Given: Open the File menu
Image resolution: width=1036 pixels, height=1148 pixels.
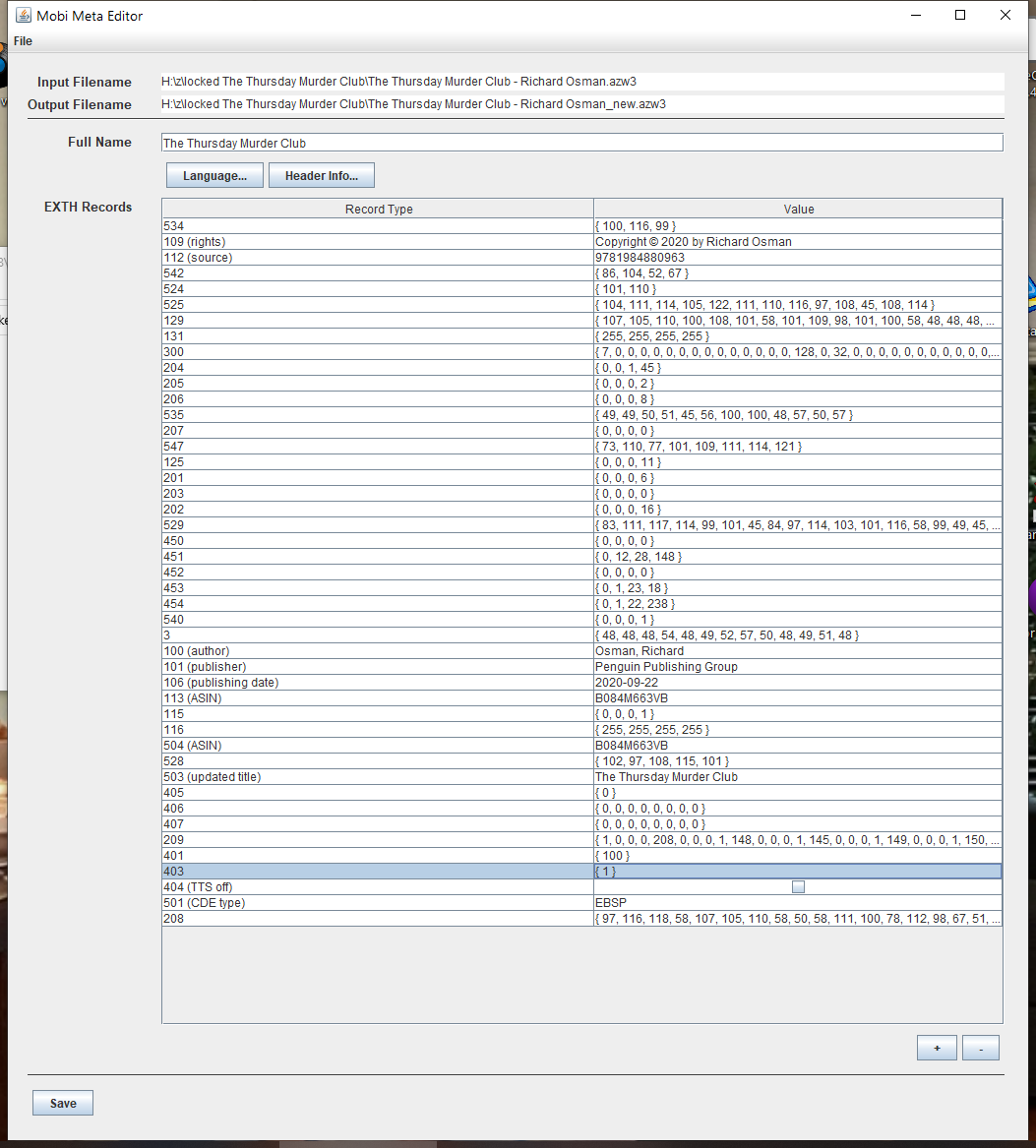Looking at the screenshot, I should (23, 41).
